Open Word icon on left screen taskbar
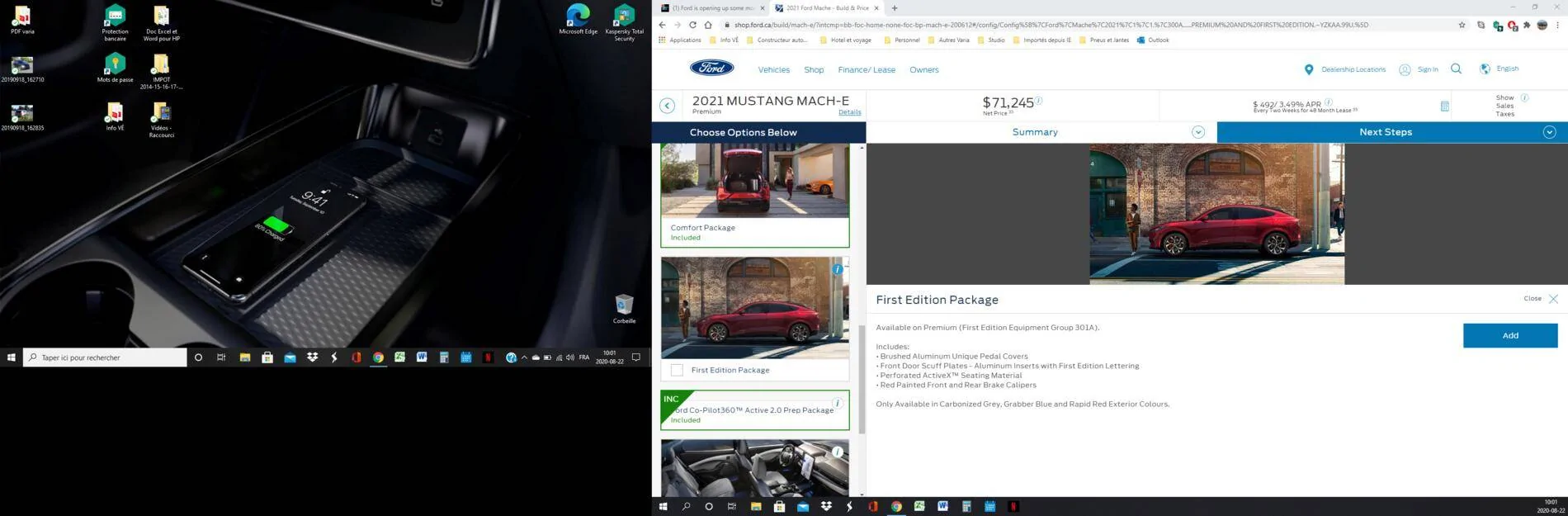Viewport: 1568px width, 516px height. [x=422, y=357]
